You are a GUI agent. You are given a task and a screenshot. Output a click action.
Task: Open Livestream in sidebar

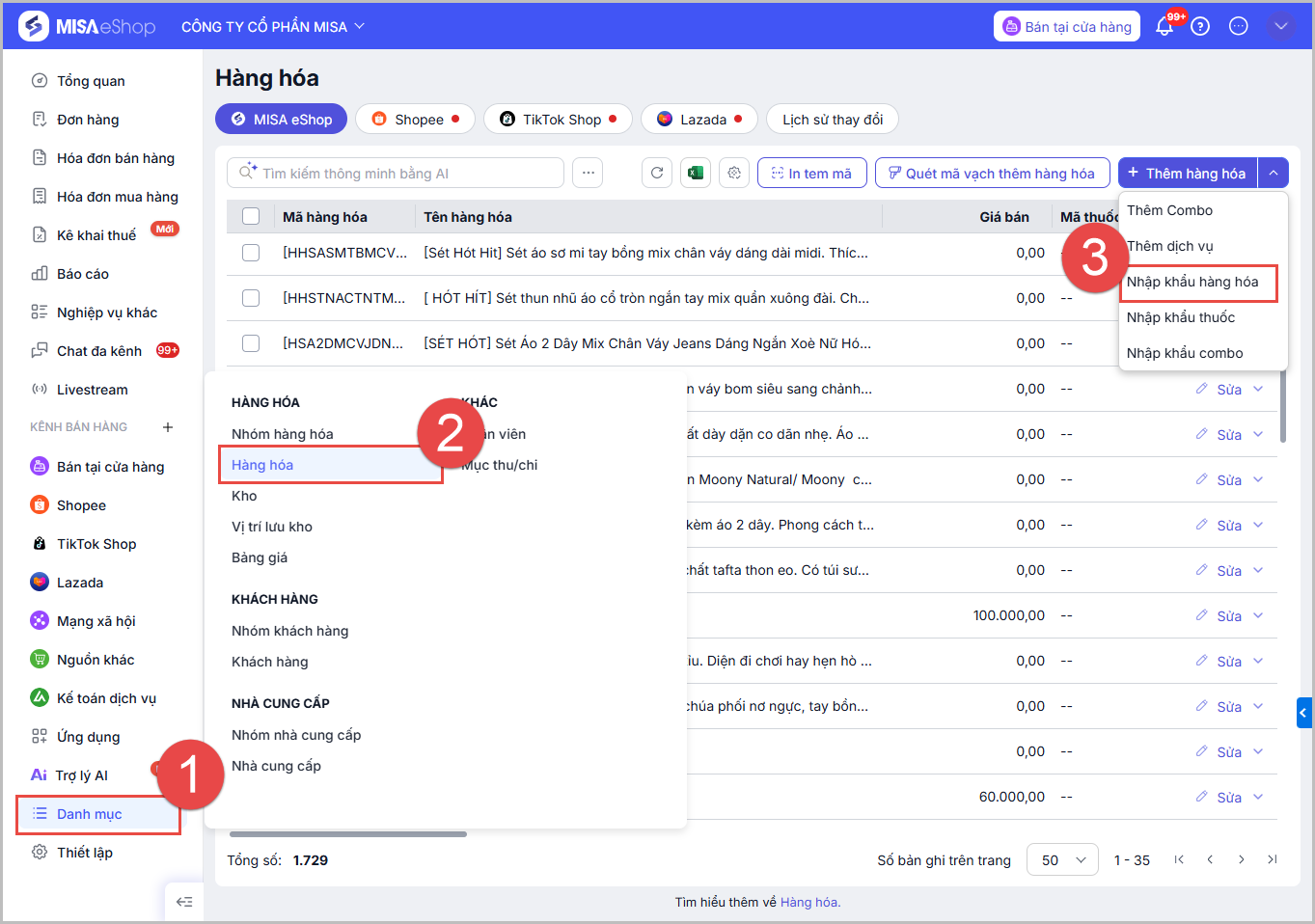(x=92, y=390)
